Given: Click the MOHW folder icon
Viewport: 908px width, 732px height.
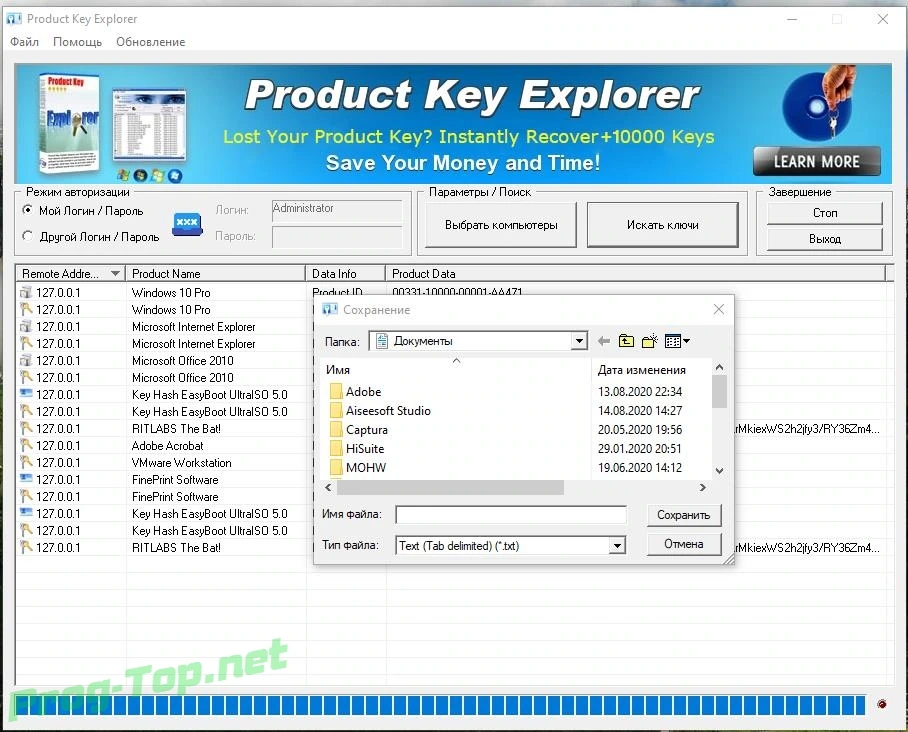Looking at the screenshot, I should point(336,467).
